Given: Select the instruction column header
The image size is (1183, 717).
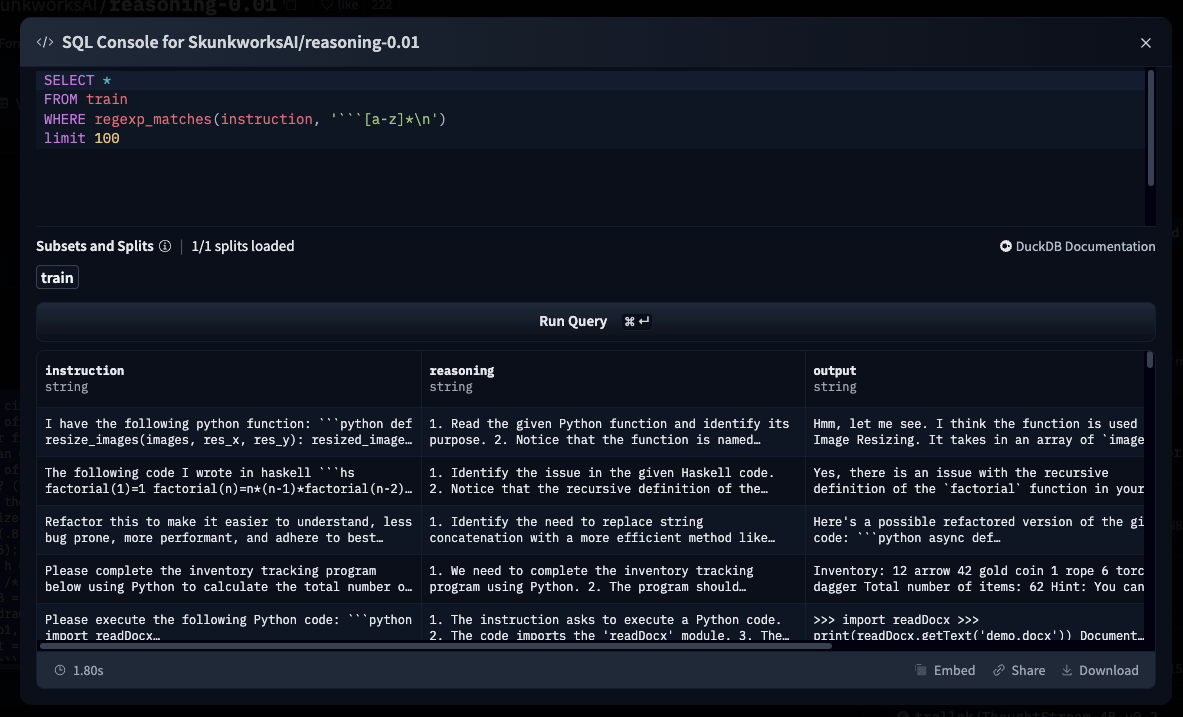Looking at the screenshot, I should [x=85, y=370].
